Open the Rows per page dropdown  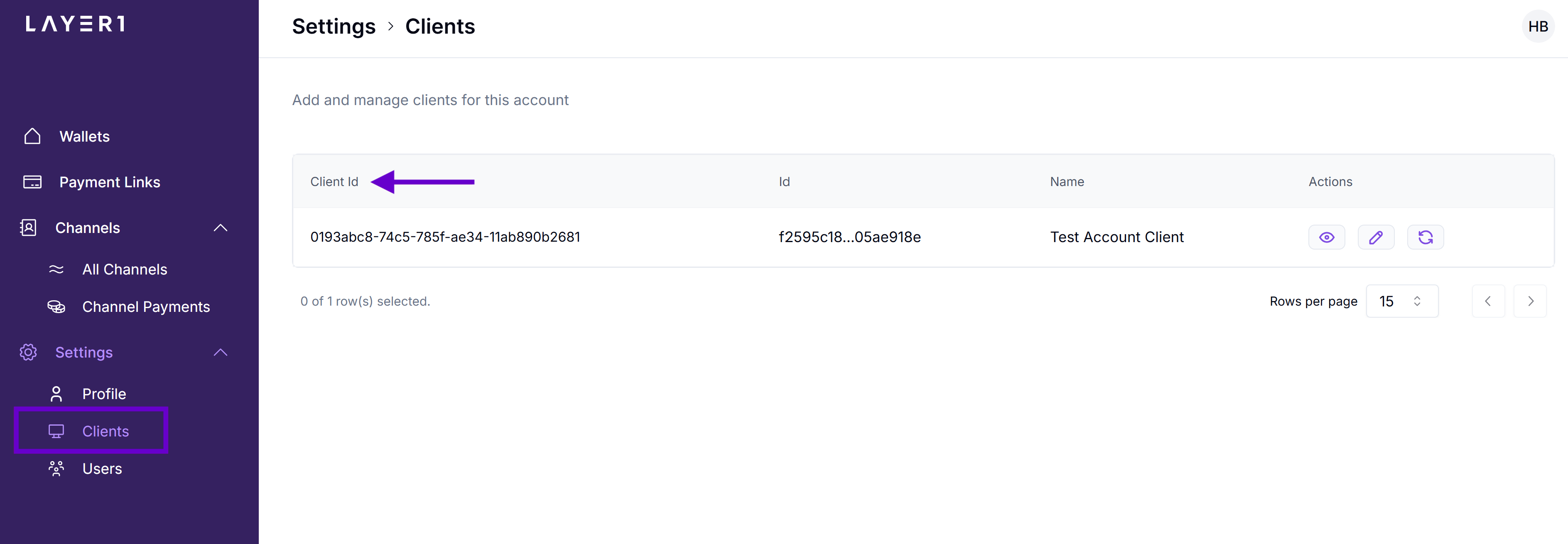point(1402,301)
